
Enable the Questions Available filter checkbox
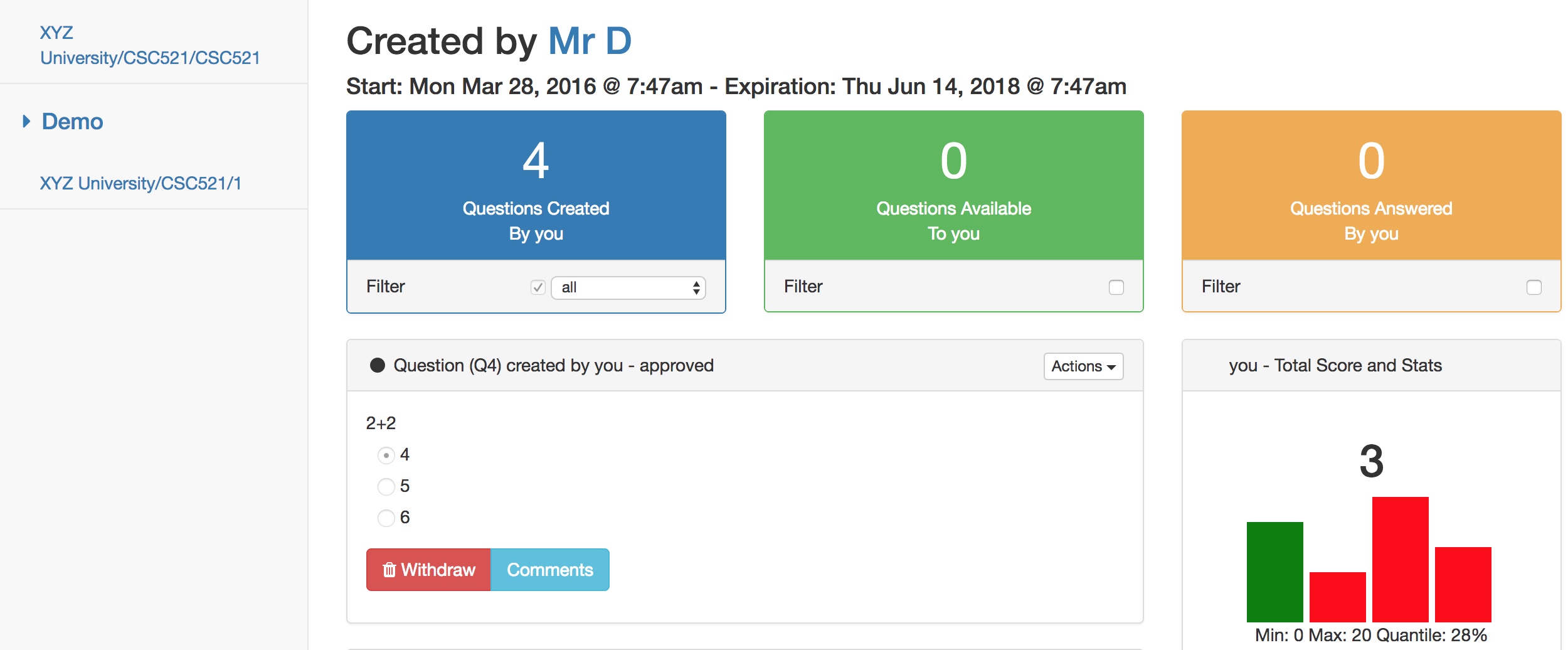click(x=1116, y=287)
